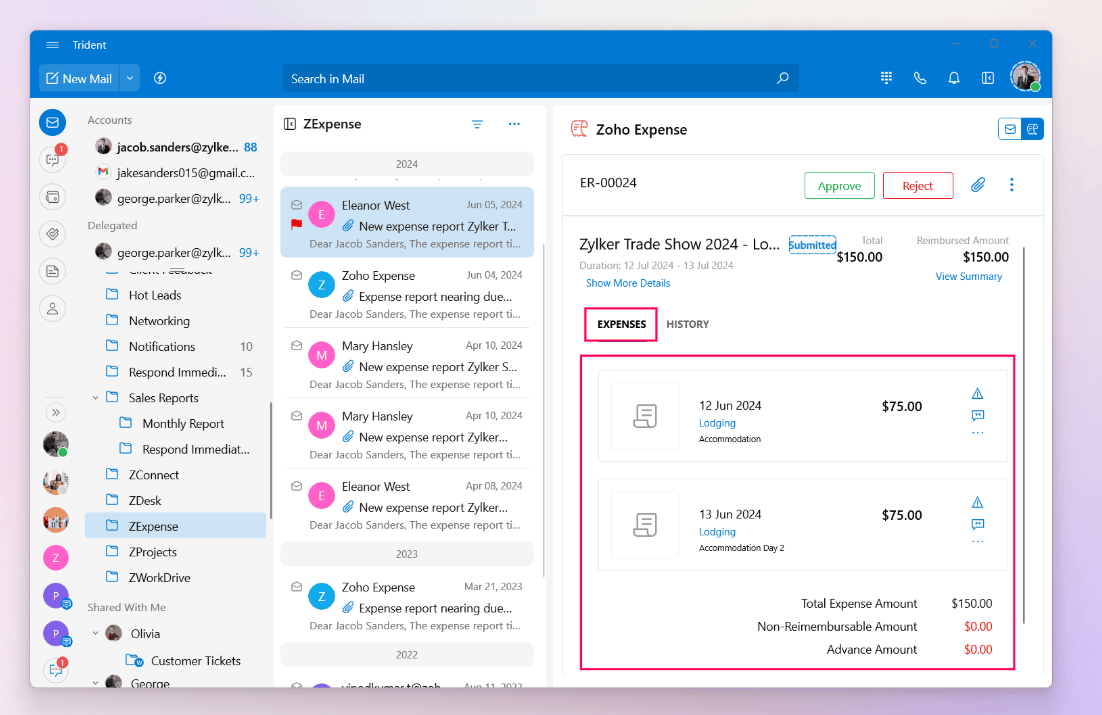This screenshot has height=715, width=1102.
Task: Open the mail list filter icon
Action: (477, 124)
